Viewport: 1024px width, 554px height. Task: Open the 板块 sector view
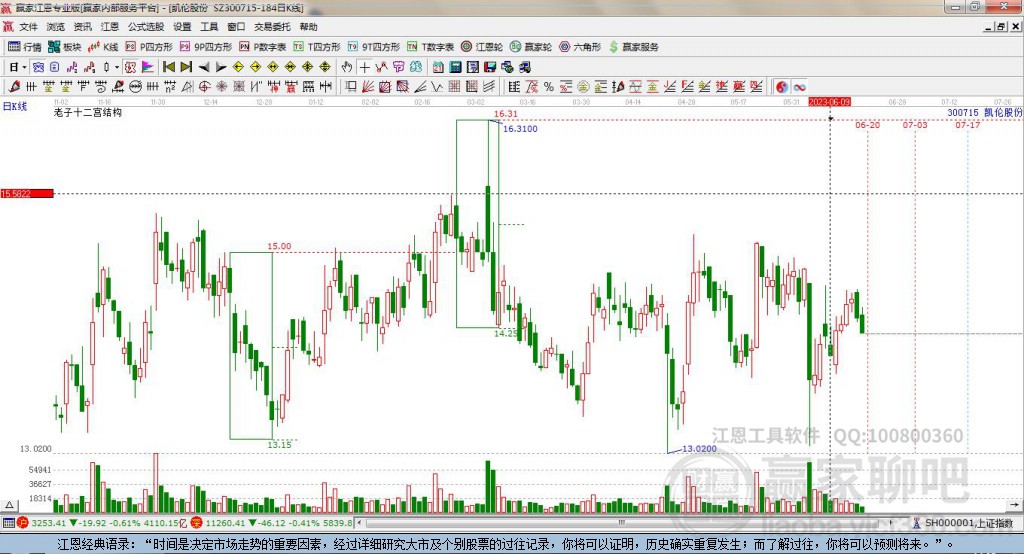[x=65, y=47]
